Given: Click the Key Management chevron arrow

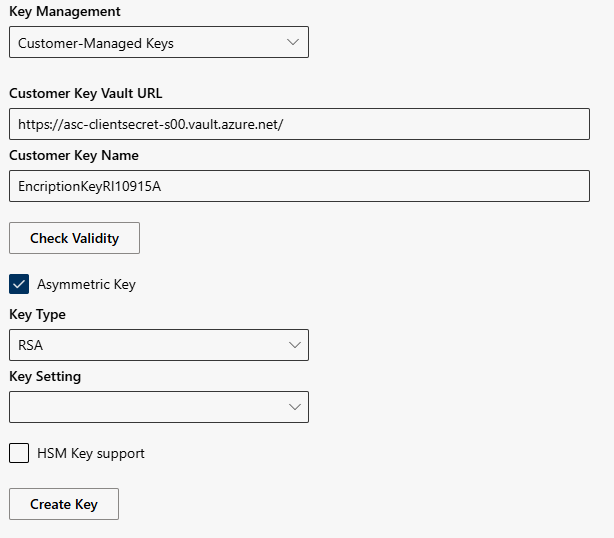Looking at the screenshot, I should [293, 43].
